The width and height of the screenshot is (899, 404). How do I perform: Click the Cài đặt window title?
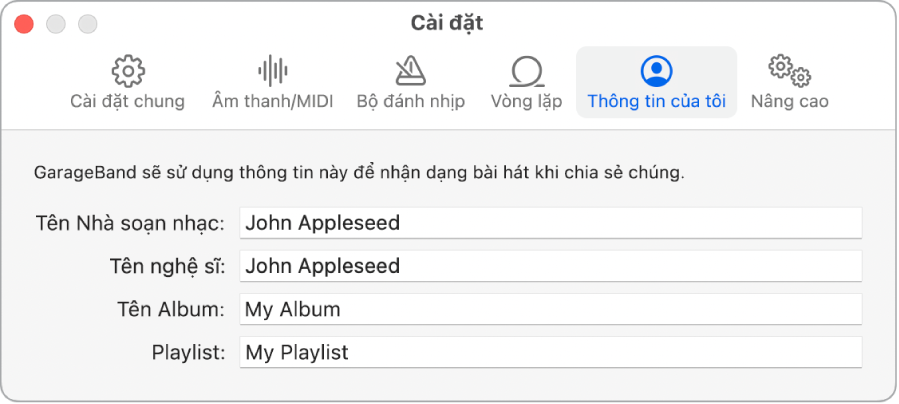tap(447, 22)
